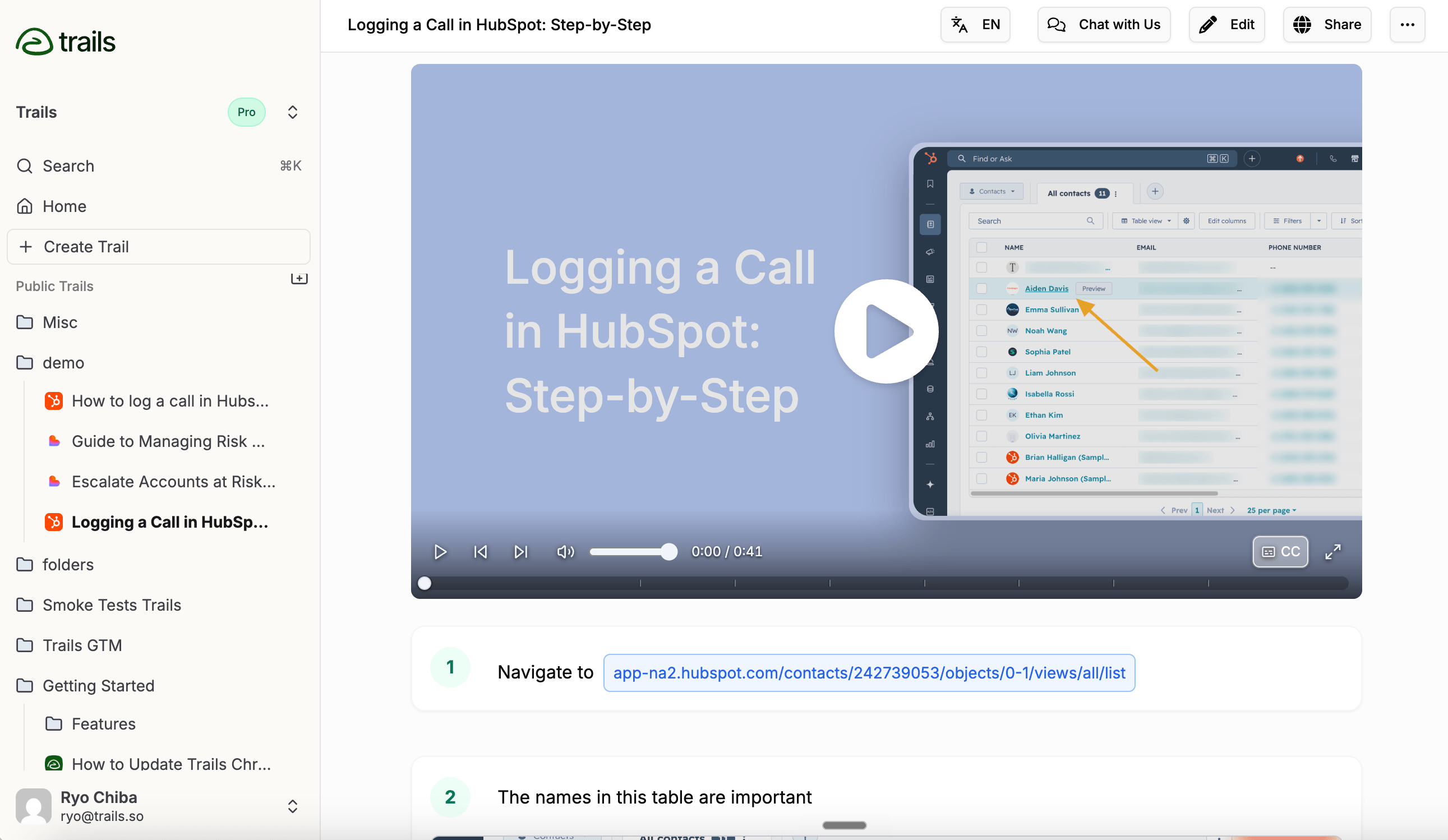Click Pro plan badge
The width and height of the screenshot is (1448, 840).
247,112
